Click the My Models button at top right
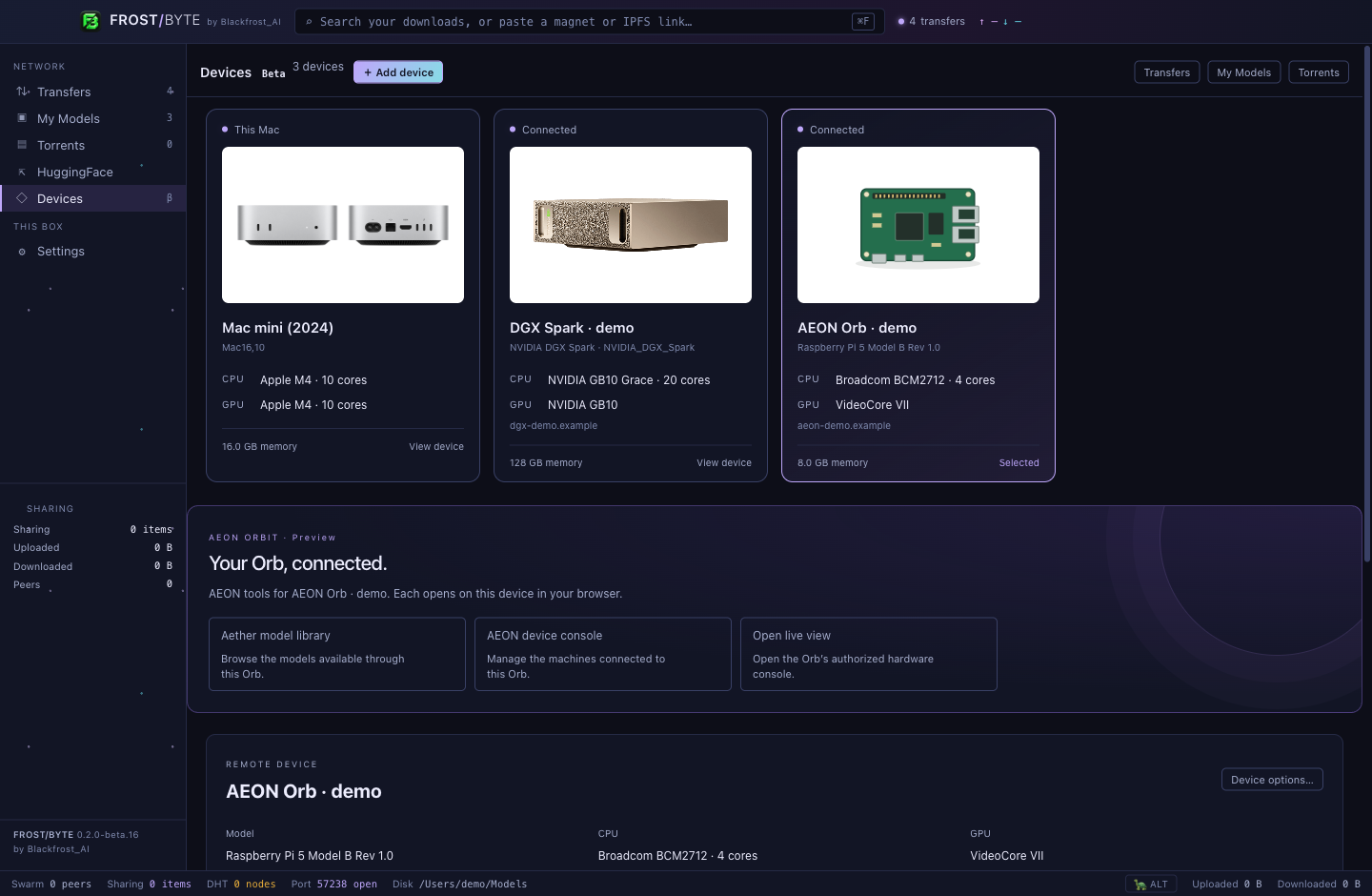 coord(1244,72)
